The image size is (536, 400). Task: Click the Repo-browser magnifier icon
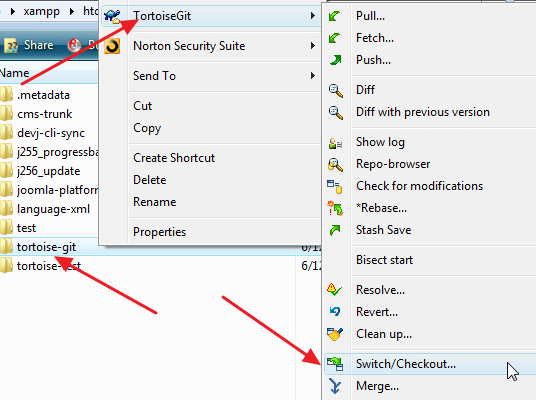(335, 165)
